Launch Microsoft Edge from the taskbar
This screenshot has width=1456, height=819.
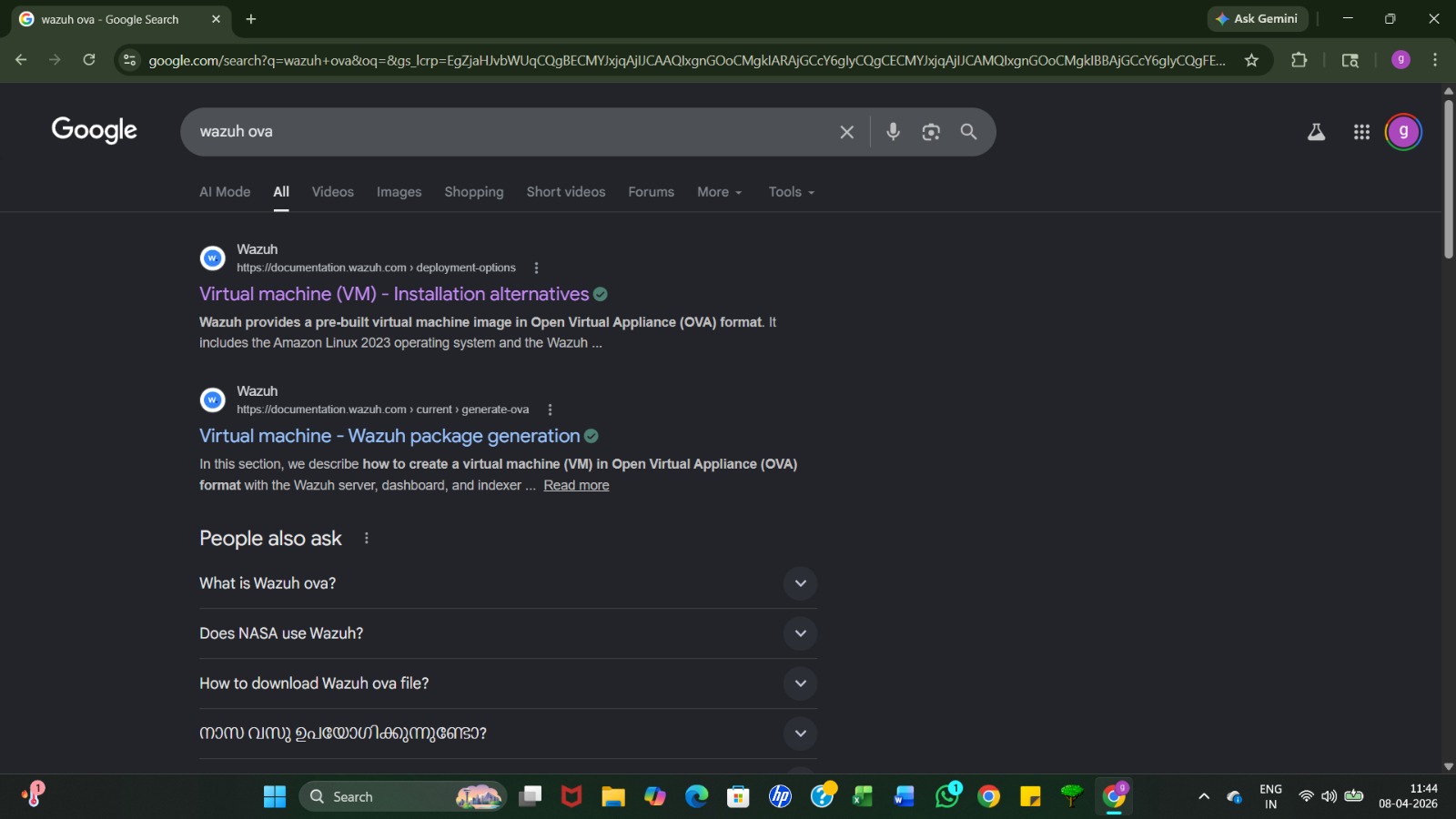[x=697, y=797]
